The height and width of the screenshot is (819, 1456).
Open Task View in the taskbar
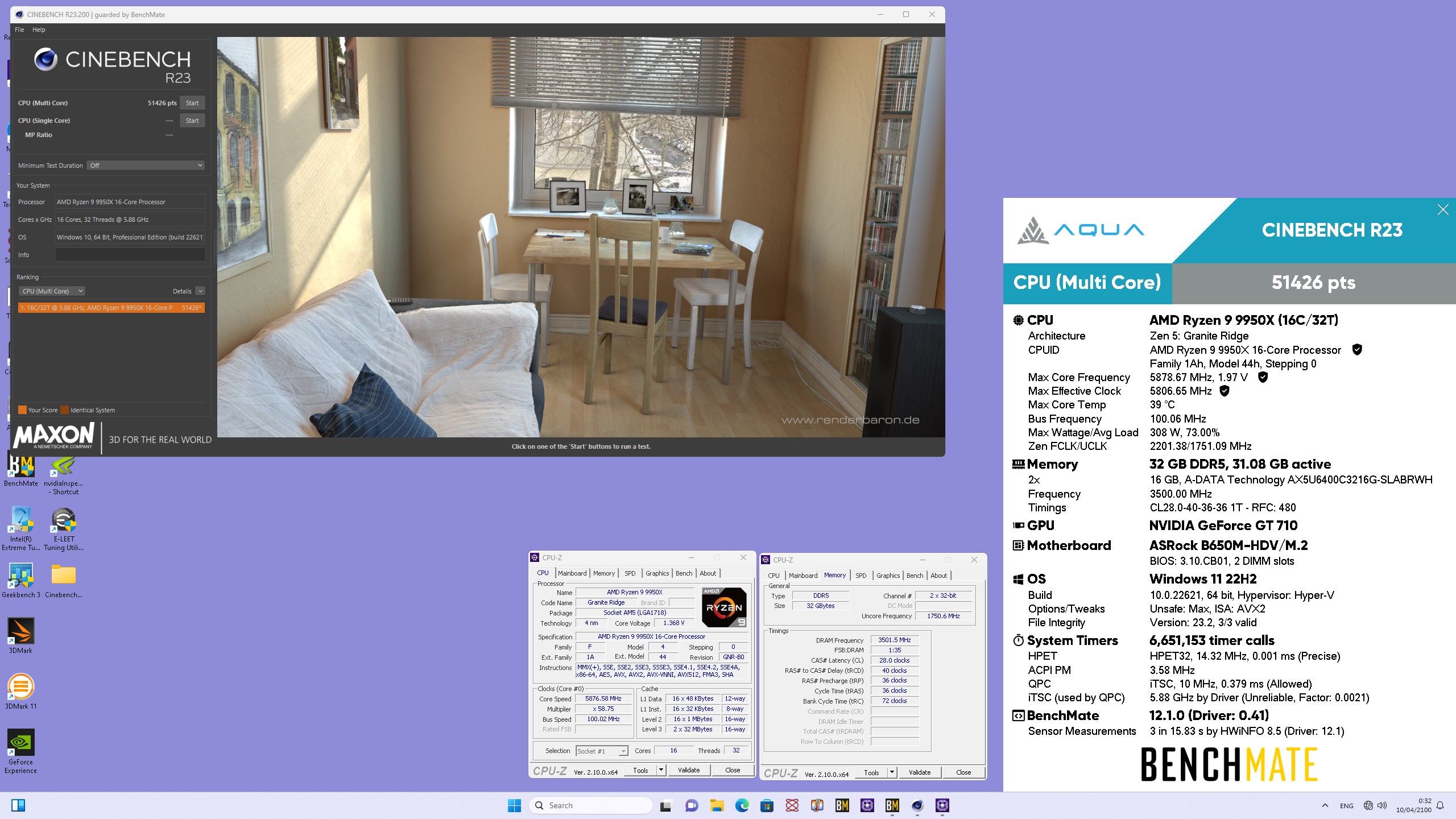pos(665,805)
